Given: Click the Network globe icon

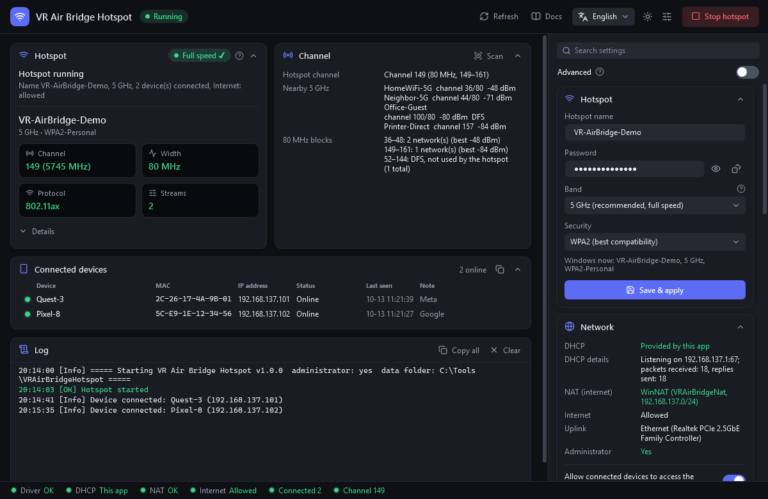Looking at the screenshot, I should tap(569, 327).
